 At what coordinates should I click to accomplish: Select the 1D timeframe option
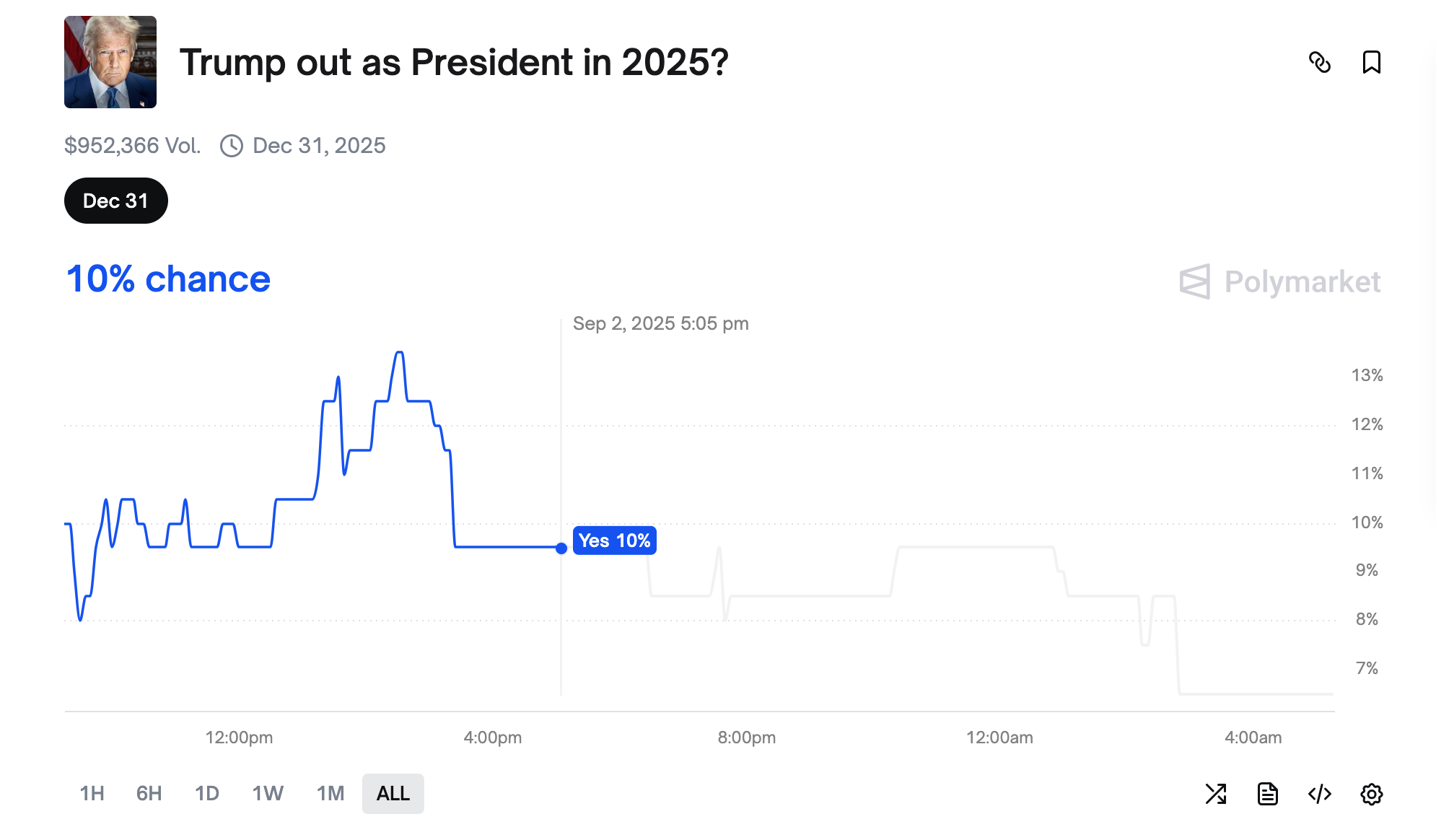click(207, 792)
